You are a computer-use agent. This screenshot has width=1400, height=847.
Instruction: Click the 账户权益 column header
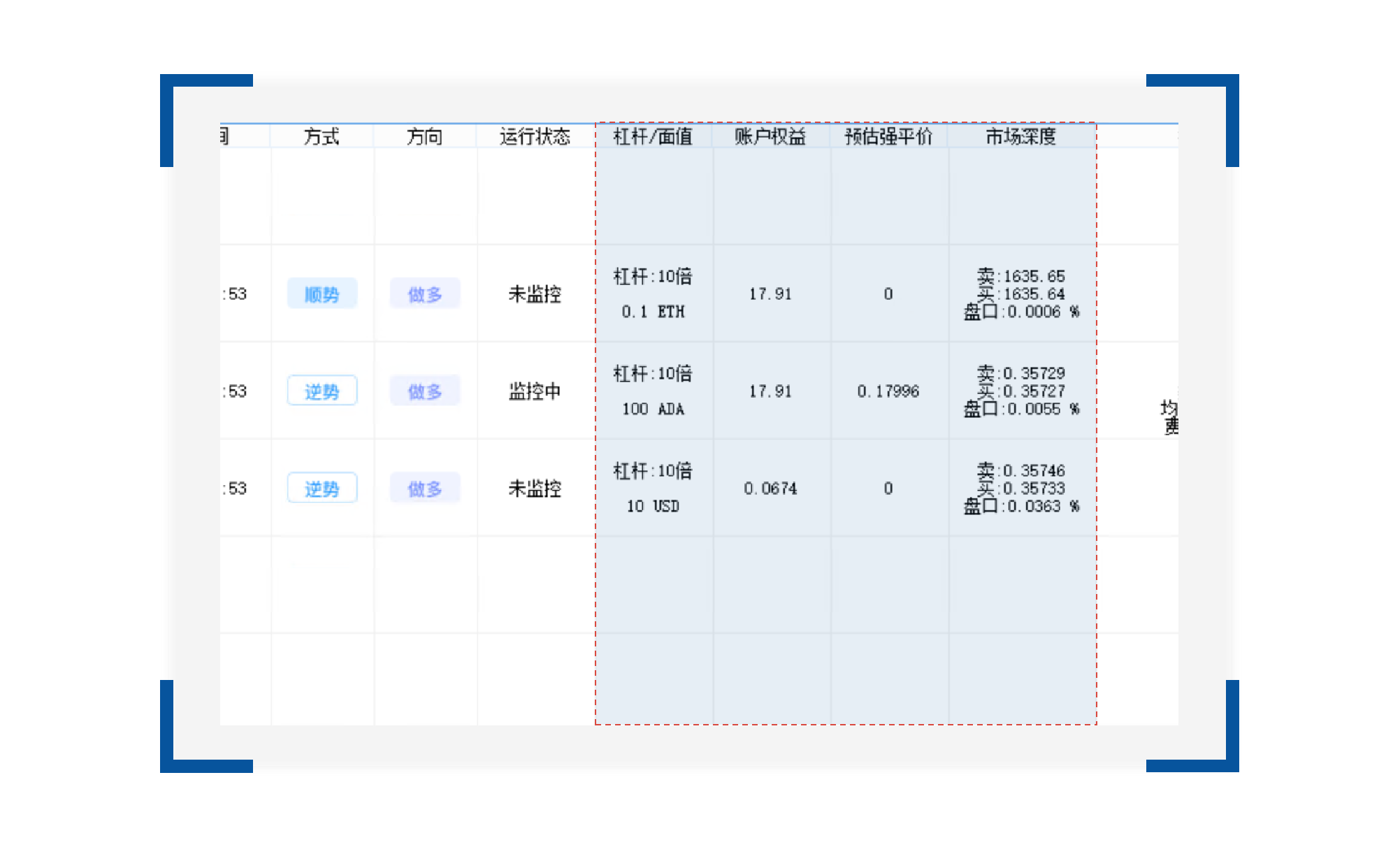(770, 136)
